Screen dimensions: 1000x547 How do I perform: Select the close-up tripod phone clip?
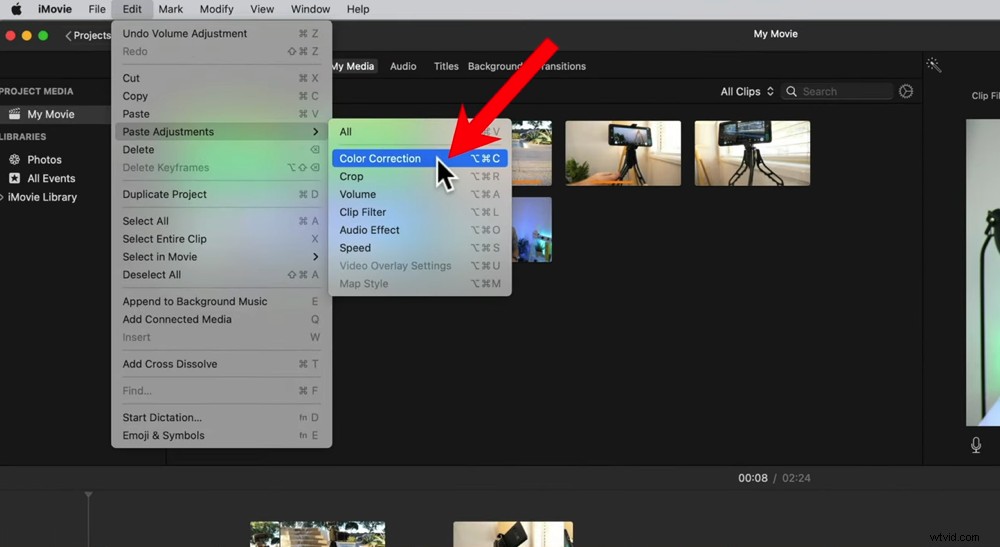[x=752, y=154]
